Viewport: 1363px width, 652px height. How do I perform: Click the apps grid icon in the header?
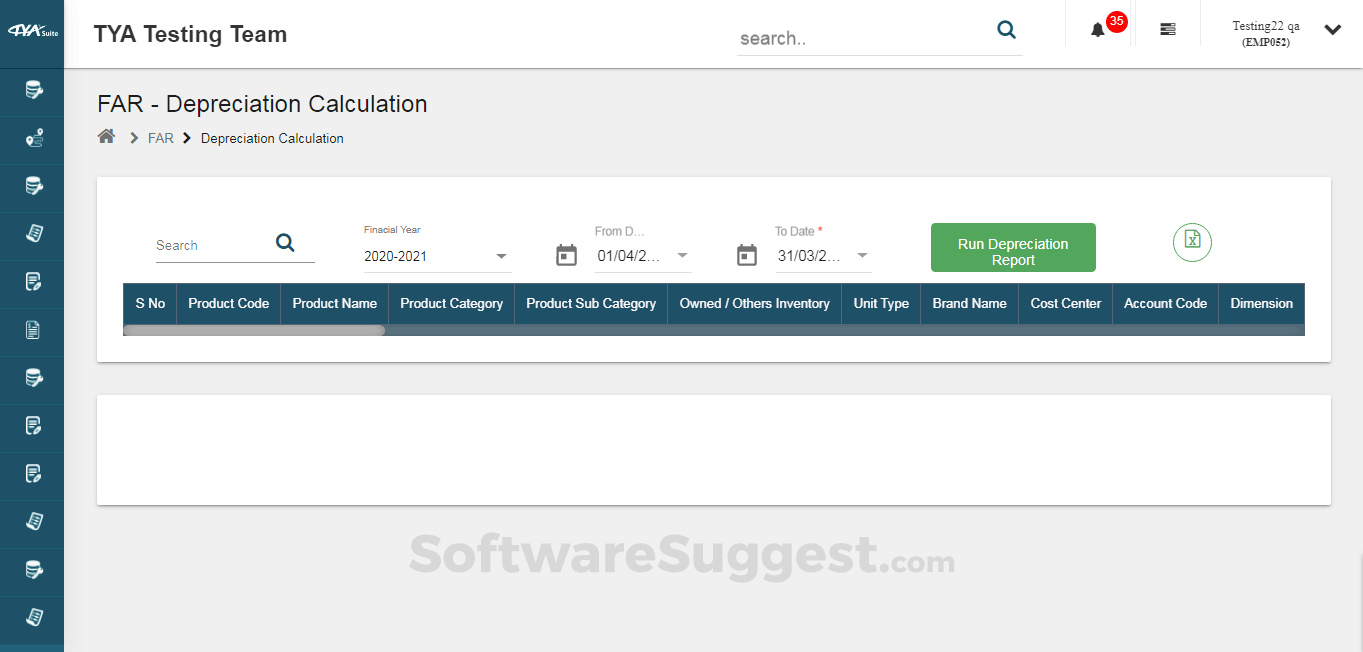point(1167,29)
